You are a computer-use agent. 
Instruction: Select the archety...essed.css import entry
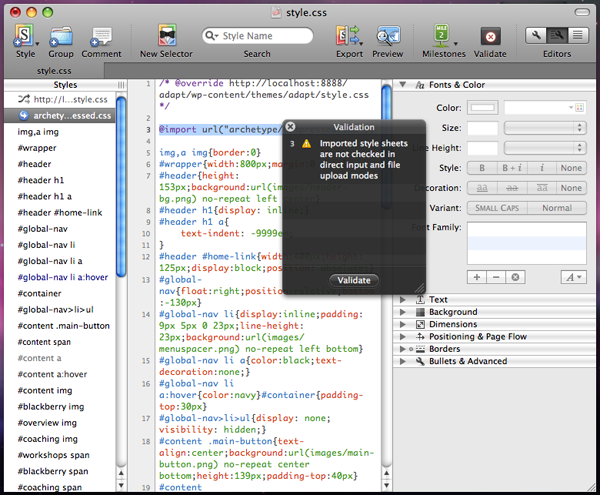click(x=60, y=116)
